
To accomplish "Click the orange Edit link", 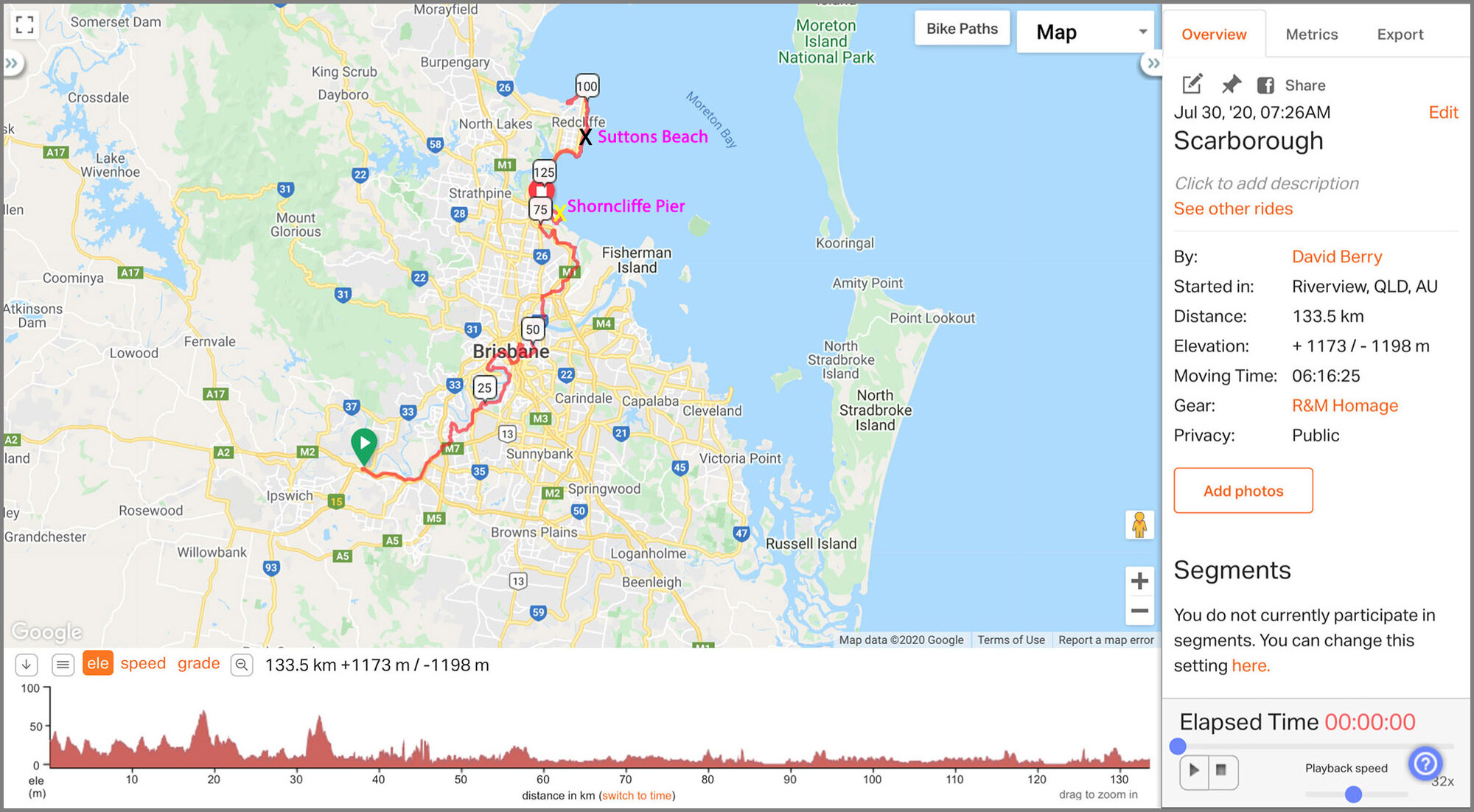I will click(1443, 113).
